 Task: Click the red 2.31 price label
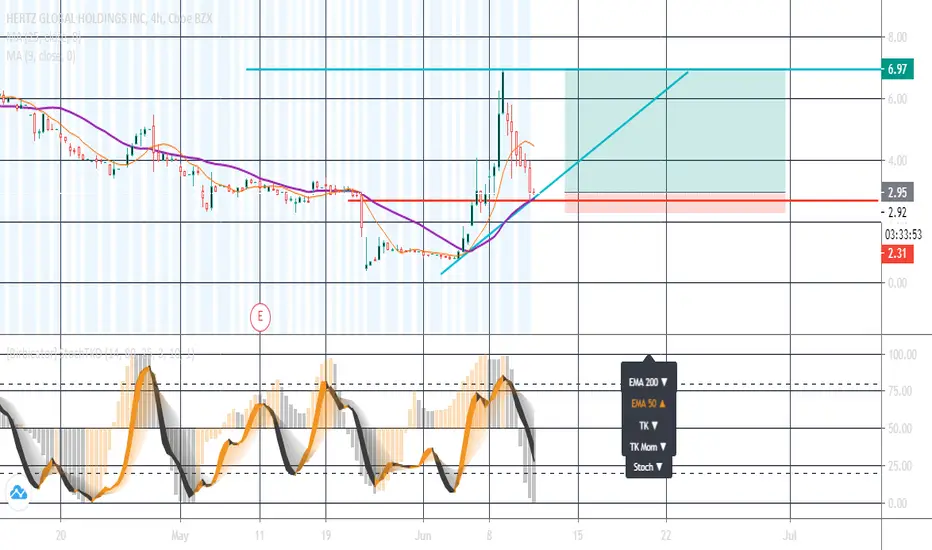click(897, 253)
